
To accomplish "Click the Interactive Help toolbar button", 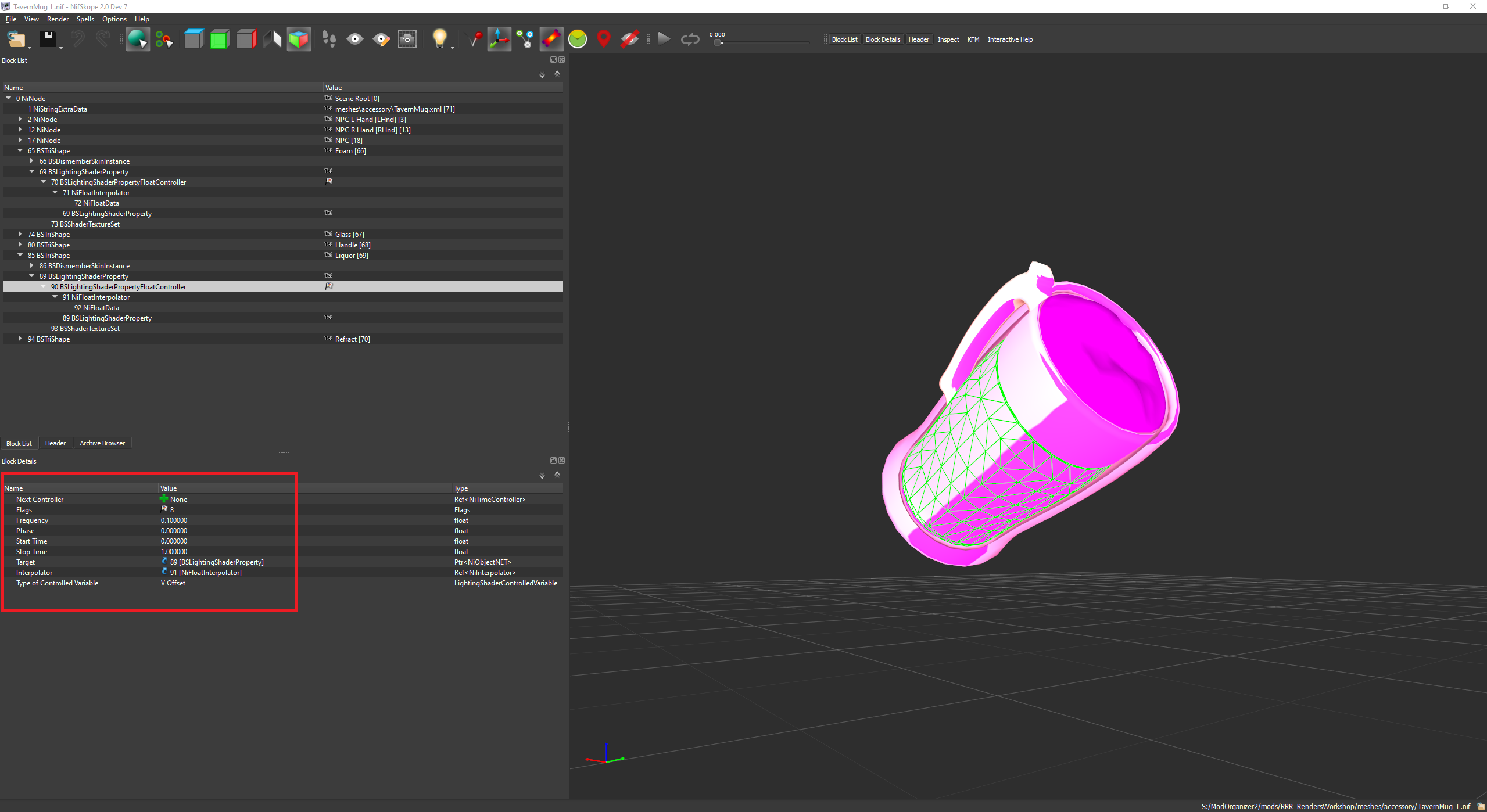I will click(x=1010, y=39).
